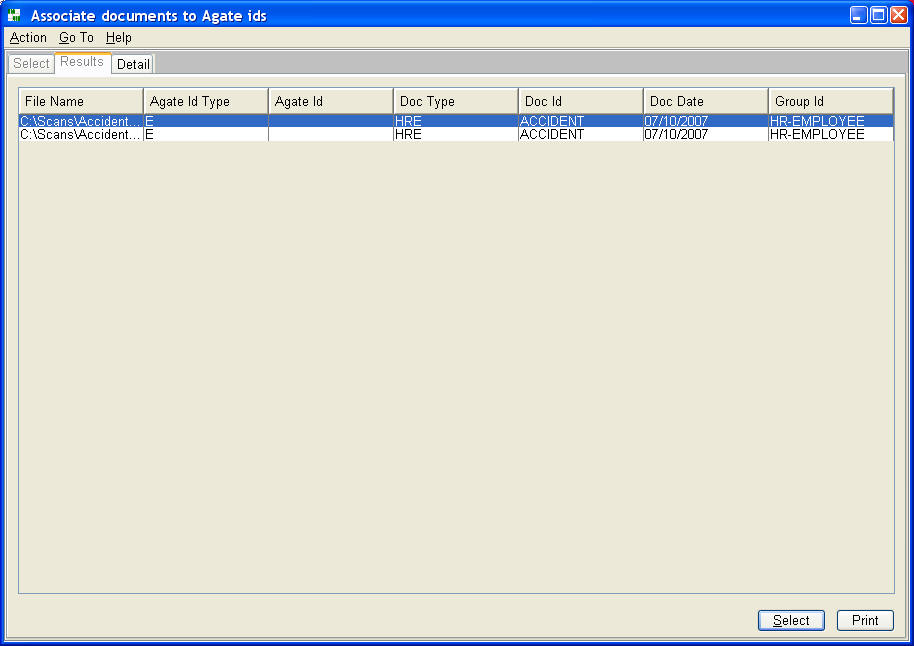The width and height of the screenshot is (914, 646).
Task: Click ACCIDENT in the highlighted first row
Action: pos(552,121)
